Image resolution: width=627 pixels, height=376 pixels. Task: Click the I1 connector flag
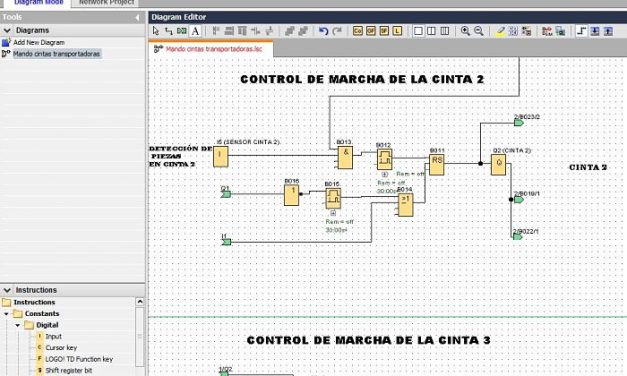coord(227,242)
